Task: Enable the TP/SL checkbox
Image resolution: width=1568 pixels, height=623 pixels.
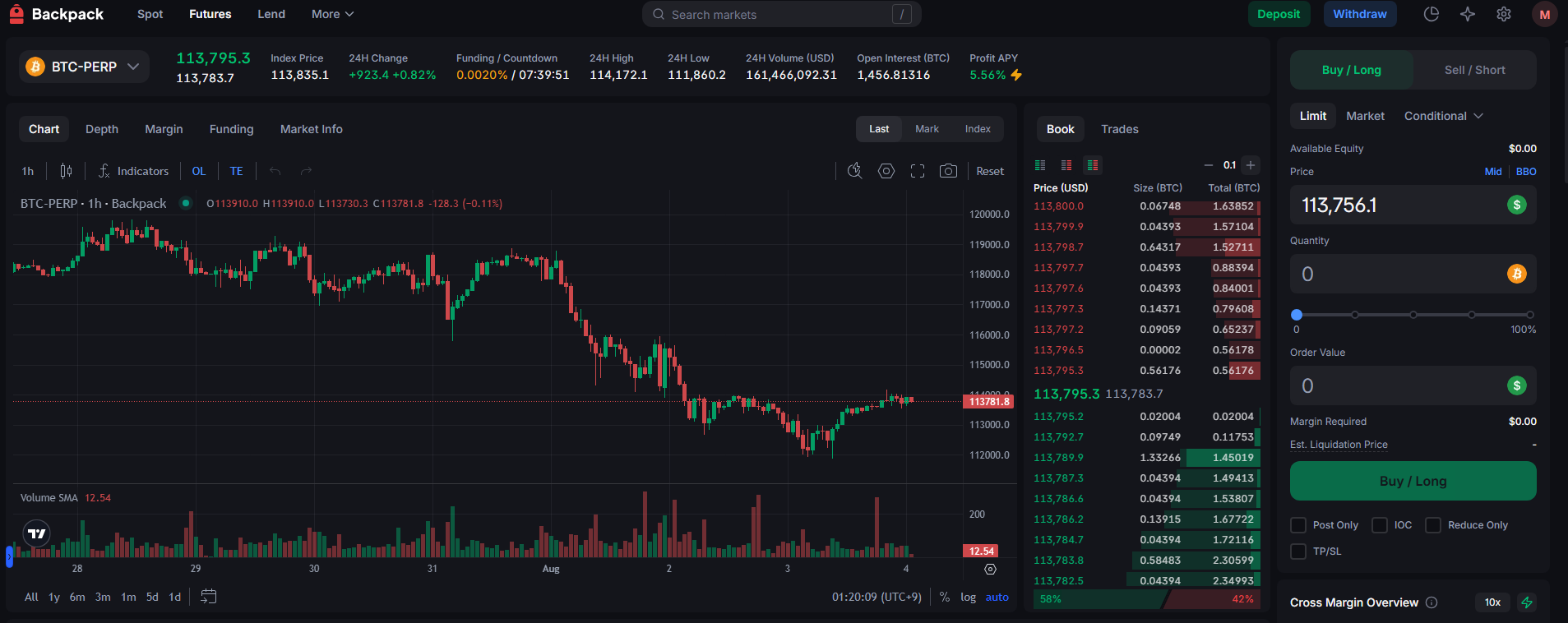Action: tap(1298, 551)
